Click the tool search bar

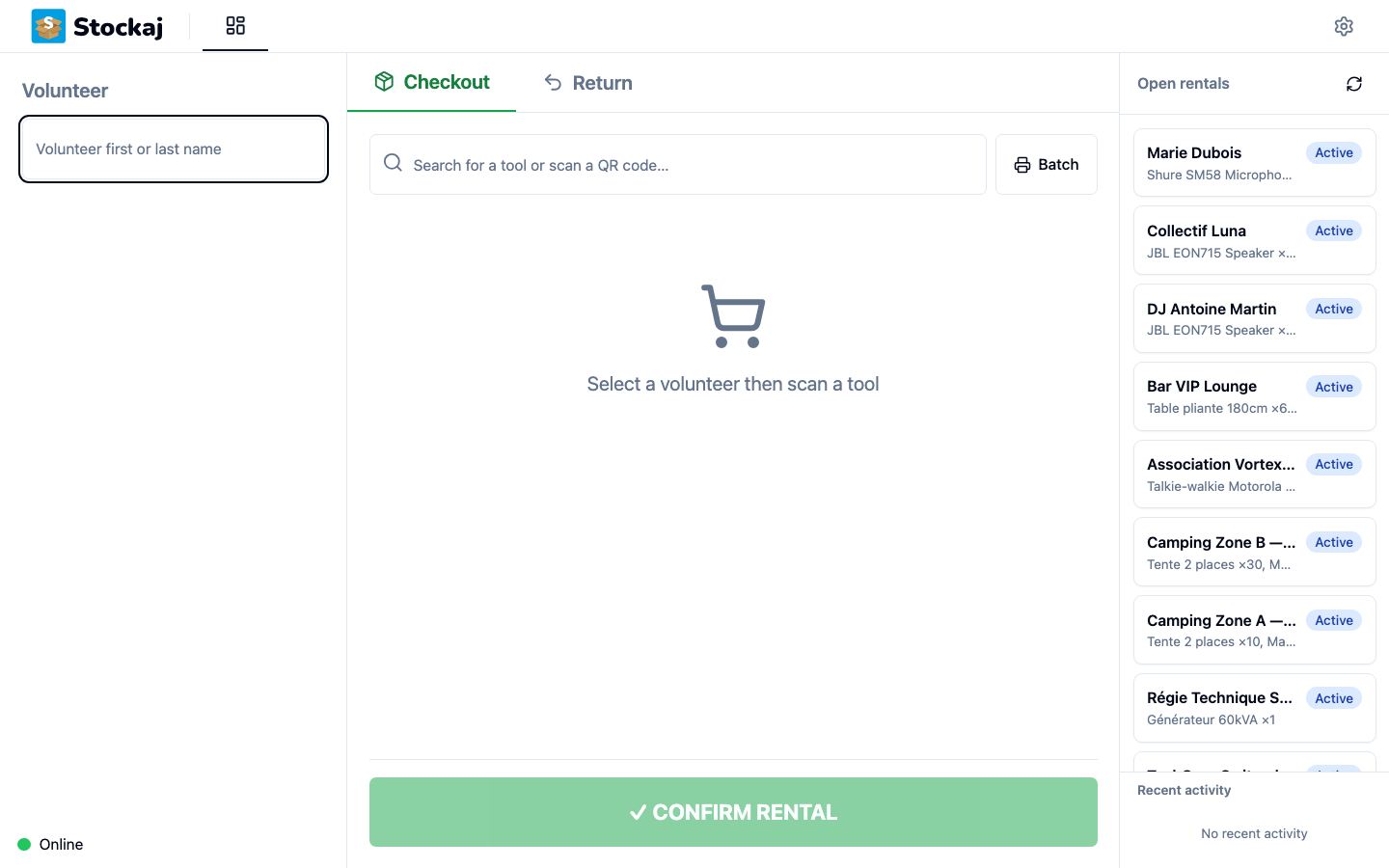(x=678, y=164)
